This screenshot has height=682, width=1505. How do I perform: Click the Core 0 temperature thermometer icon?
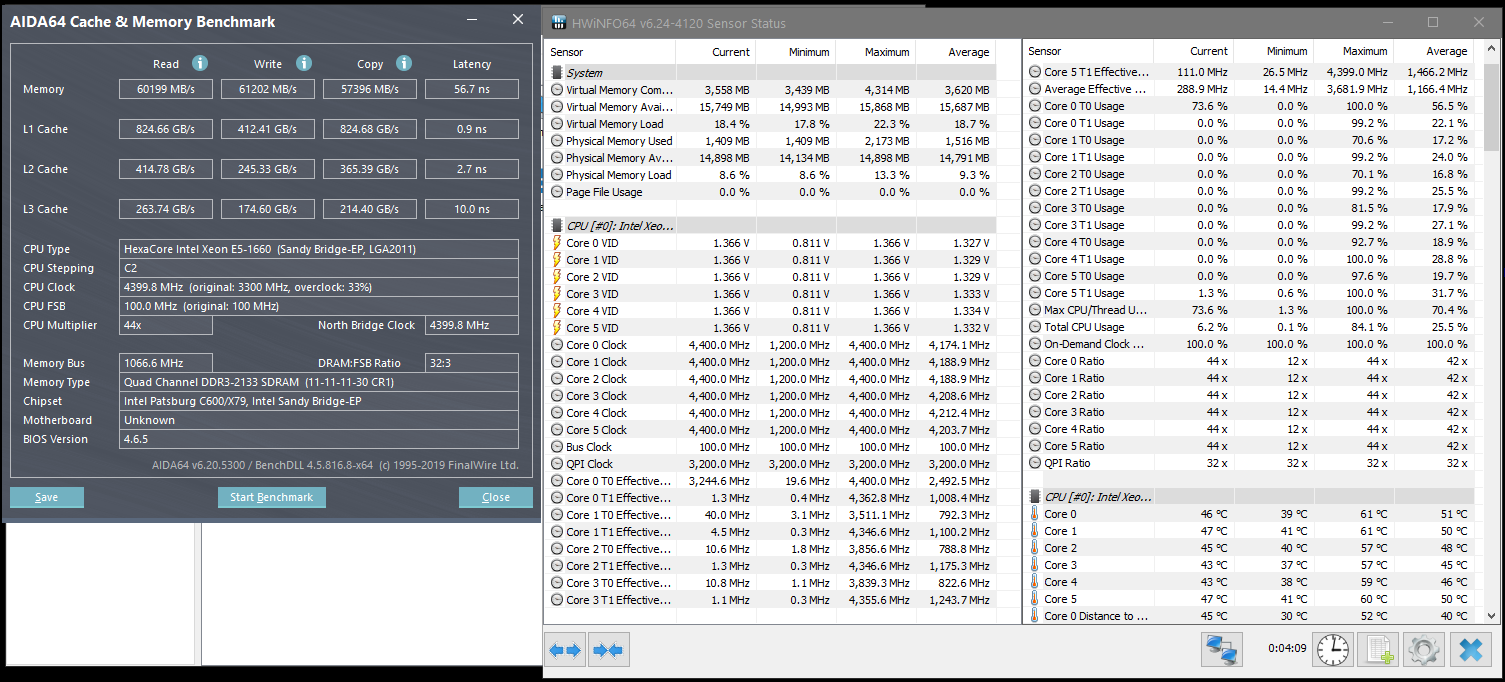click(x=1035, y=514)
